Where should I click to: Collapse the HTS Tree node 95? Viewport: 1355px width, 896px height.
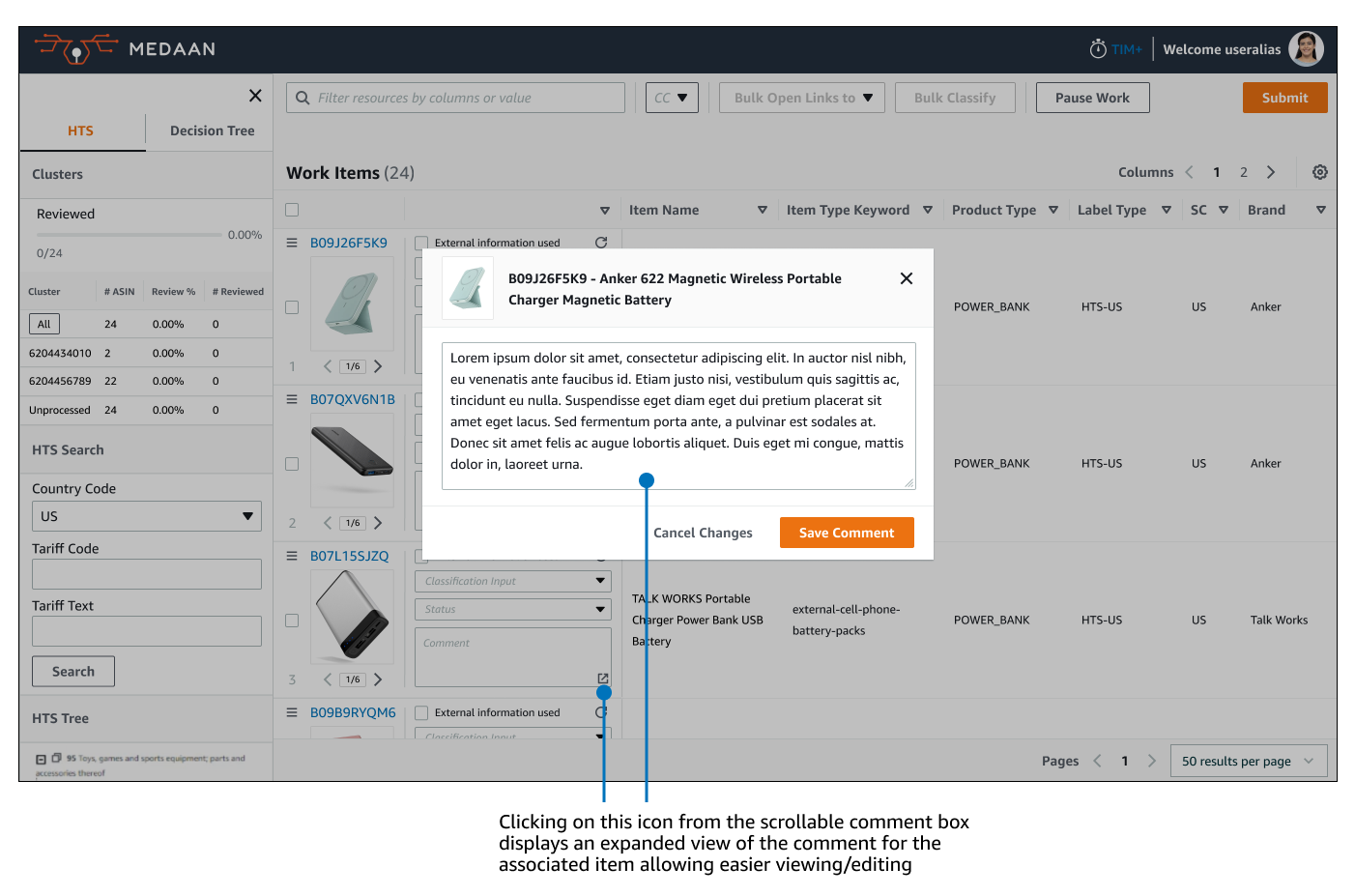point(41,760)
